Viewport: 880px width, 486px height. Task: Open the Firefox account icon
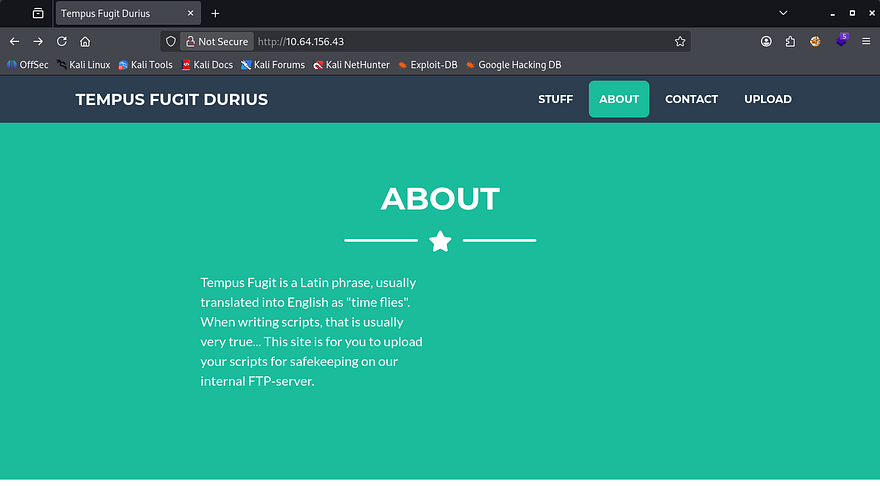click(766, 42)
